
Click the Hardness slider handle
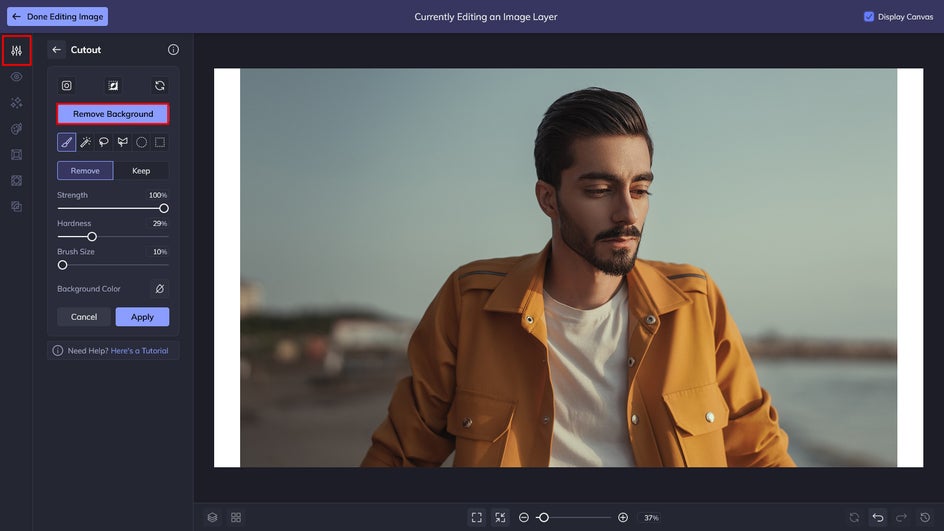click(x=92, y=237)
